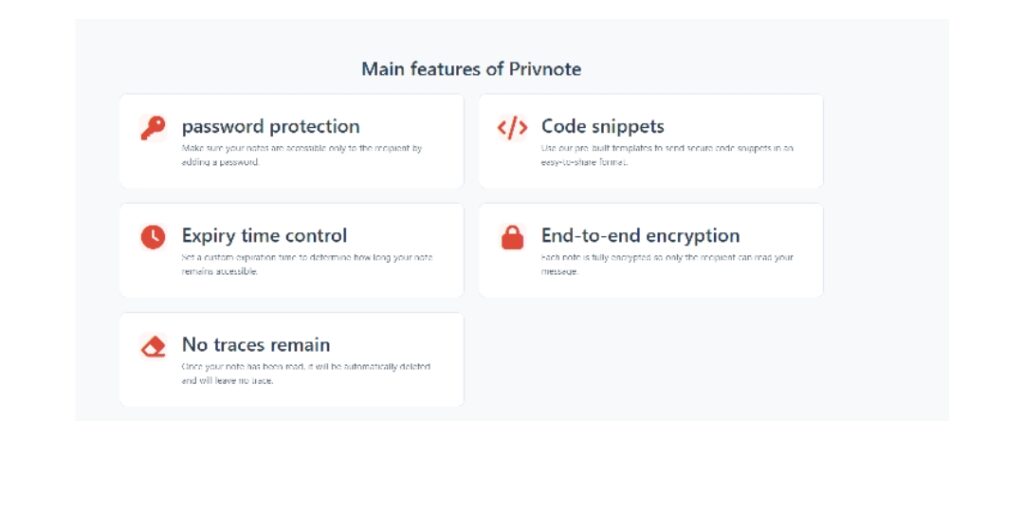The height and width of the screenshot is (513, 1024).
Task: Select the 'End-to-end encryption' heading
Action: coord(640,235)
